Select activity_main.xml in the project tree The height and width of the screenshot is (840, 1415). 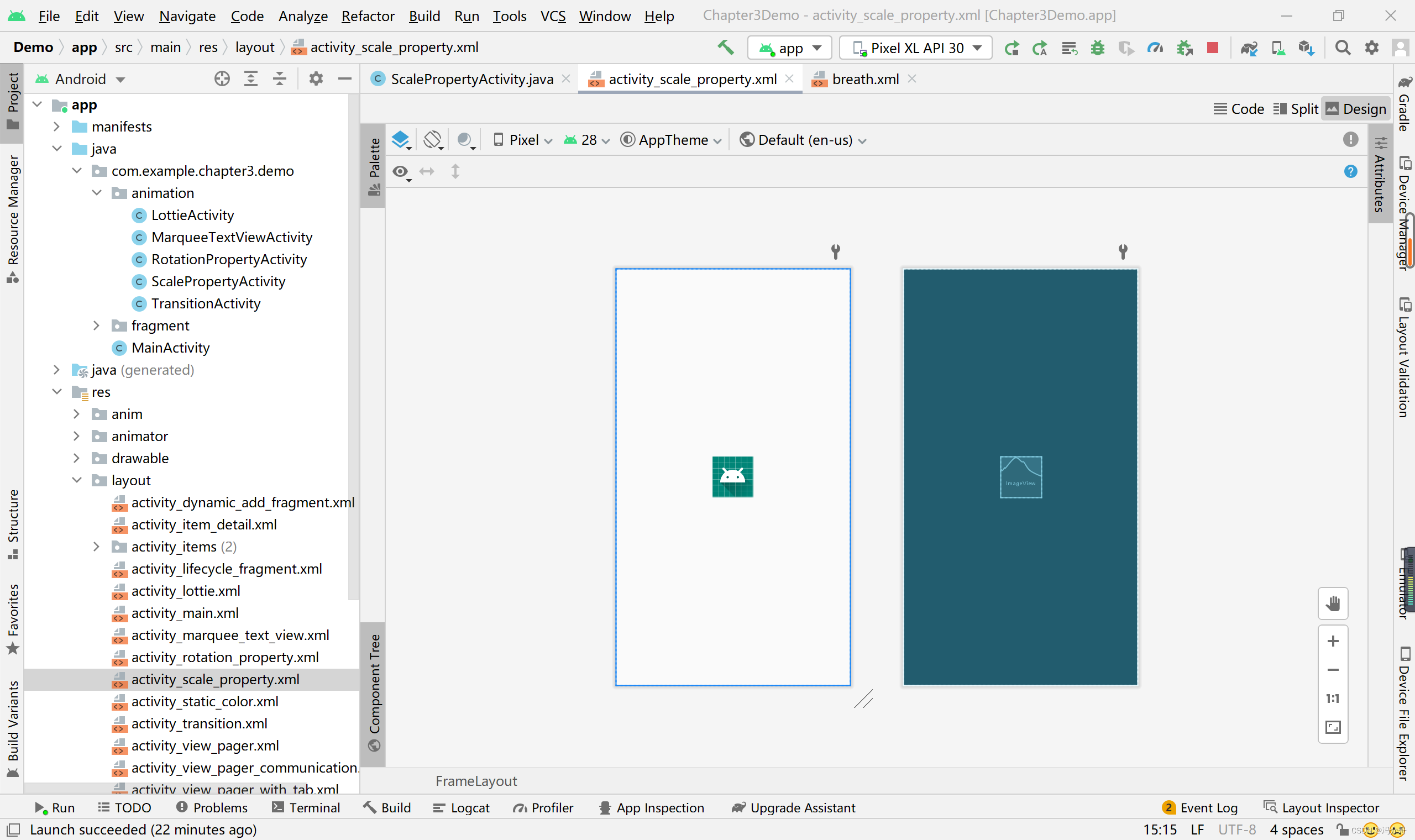tap(185, 613)
